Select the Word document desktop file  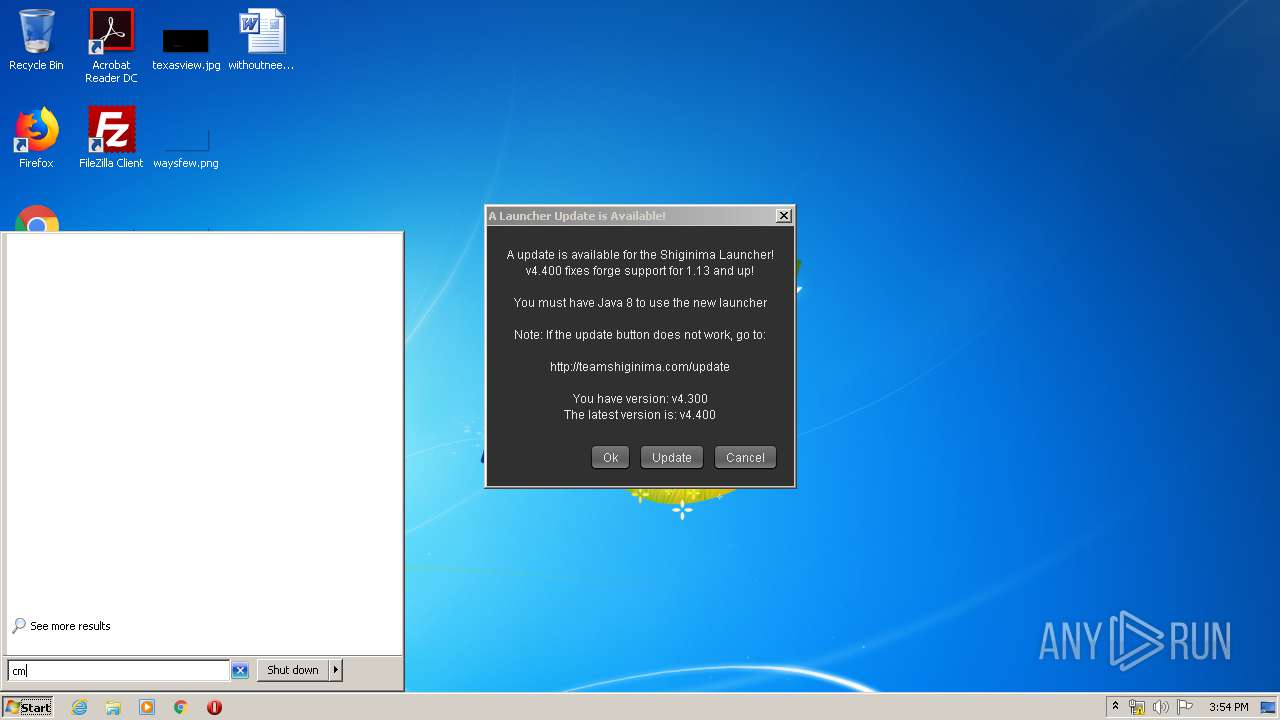[261, 40]
